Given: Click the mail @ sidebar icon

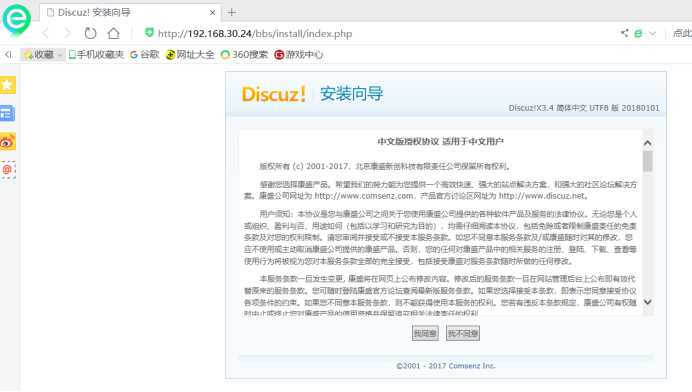Looking at the screenshot, I should 8,170.
